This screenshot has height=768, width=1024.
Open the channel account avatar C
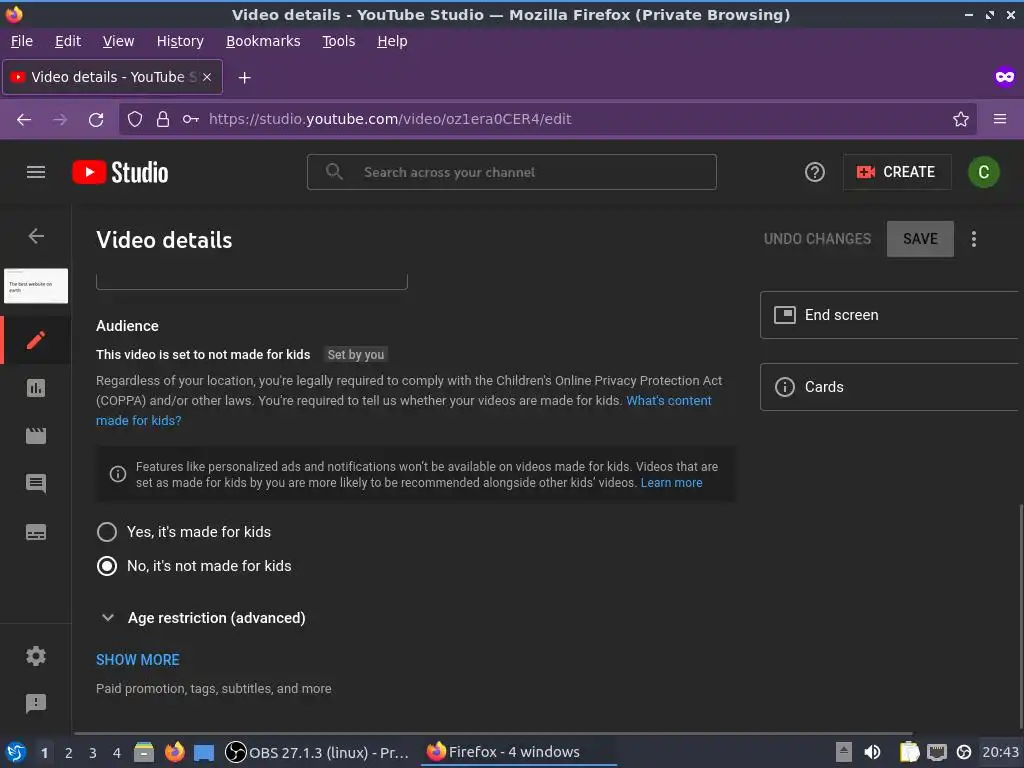(x=984, y=172)
